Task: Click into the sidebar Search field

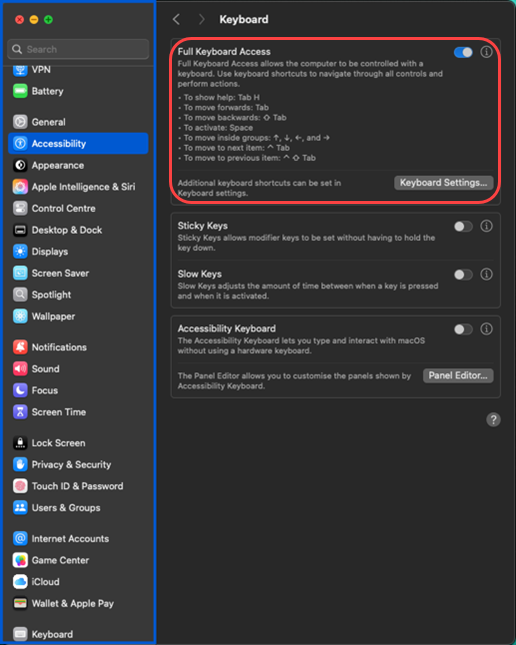Action: [x=78, y=49]
